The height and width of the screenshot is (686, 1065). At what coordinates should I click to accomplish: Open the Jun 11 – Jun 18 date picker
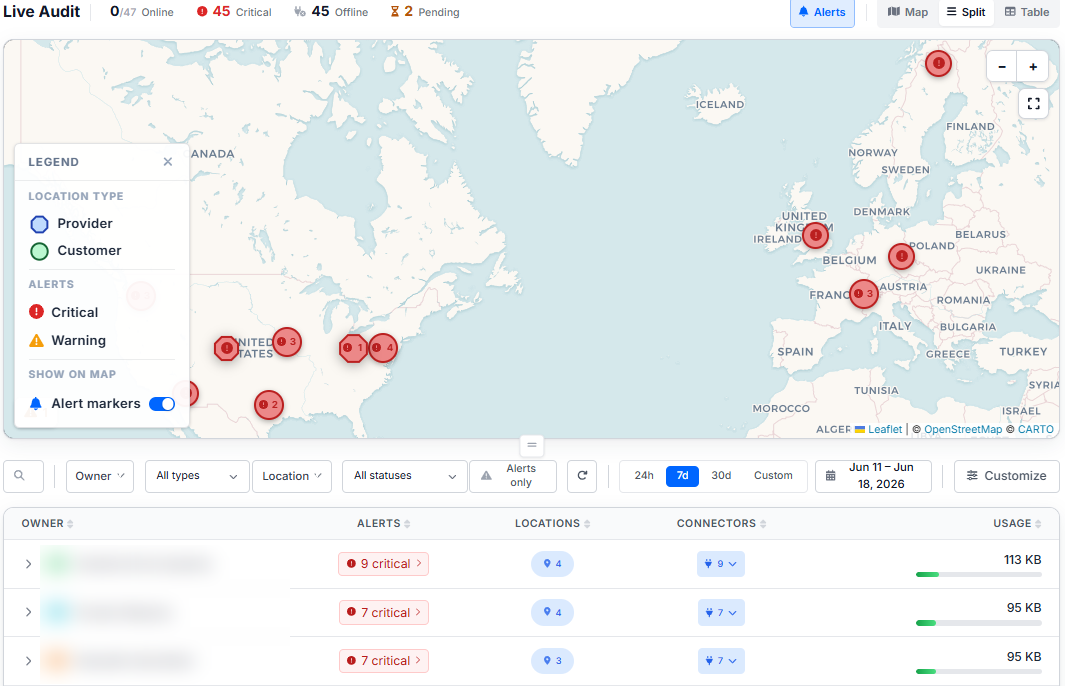873,476
